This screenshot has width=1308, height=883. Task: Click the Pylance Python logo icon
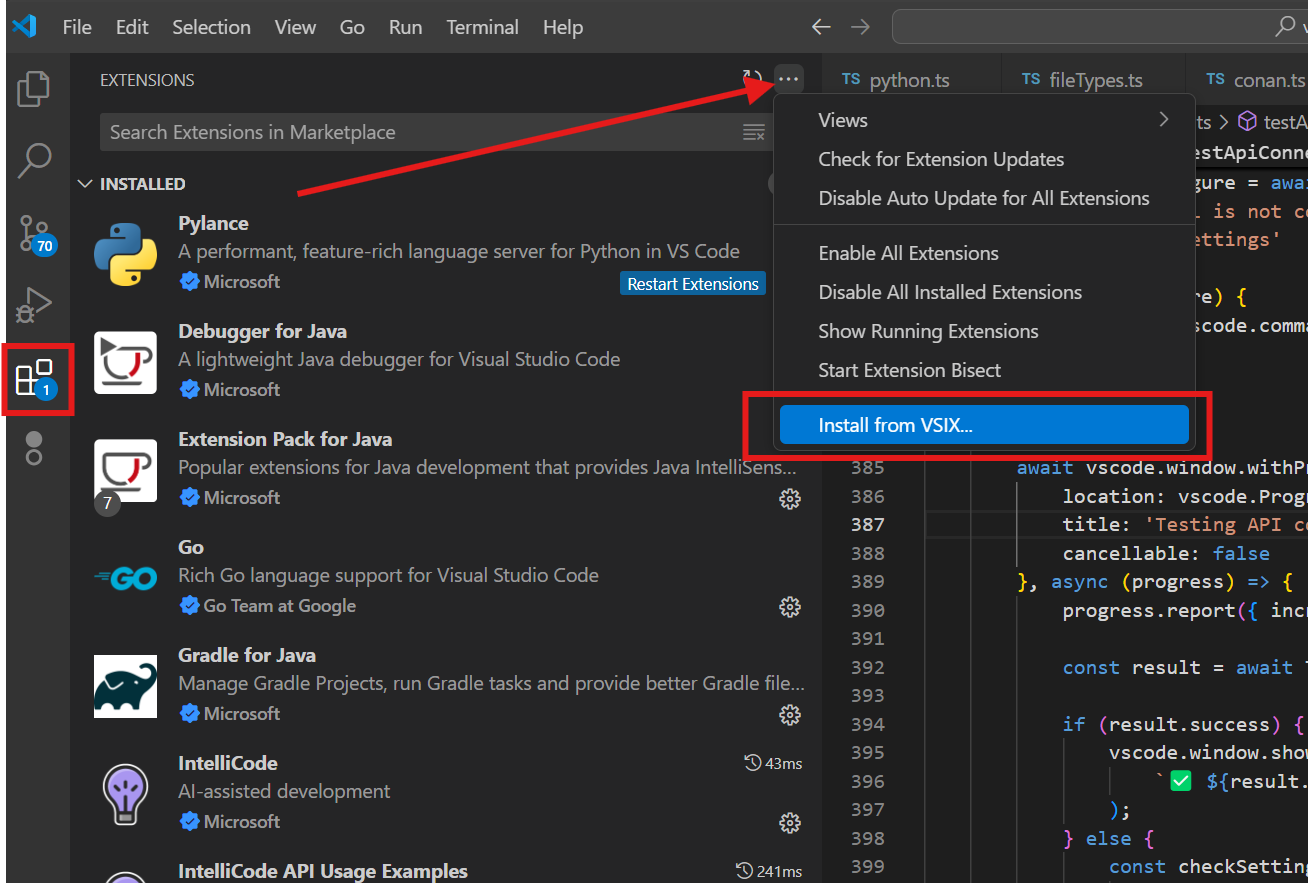(126, 254)
